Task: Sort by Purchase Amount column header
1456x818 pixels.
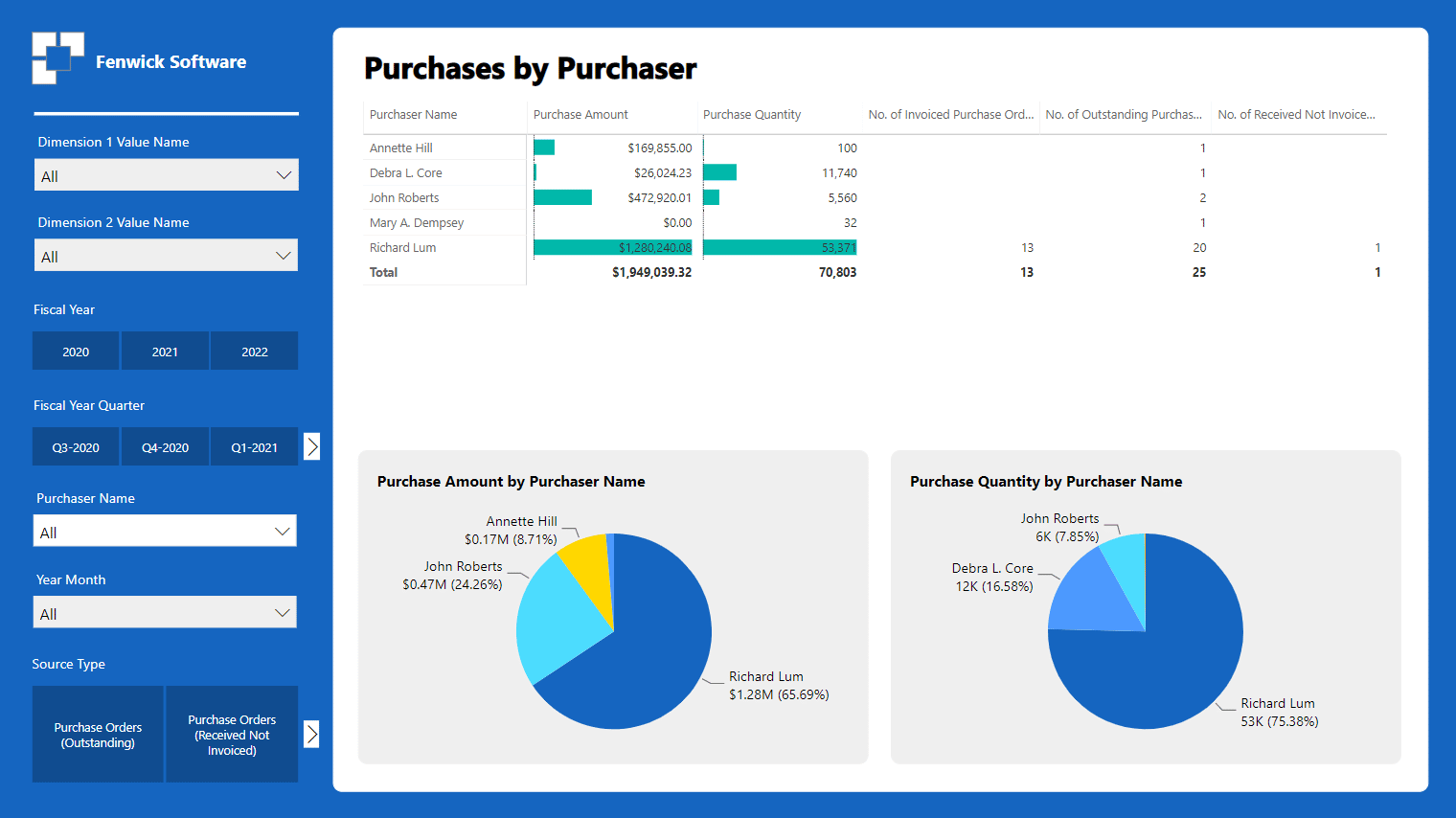Action: click(580, 115)
